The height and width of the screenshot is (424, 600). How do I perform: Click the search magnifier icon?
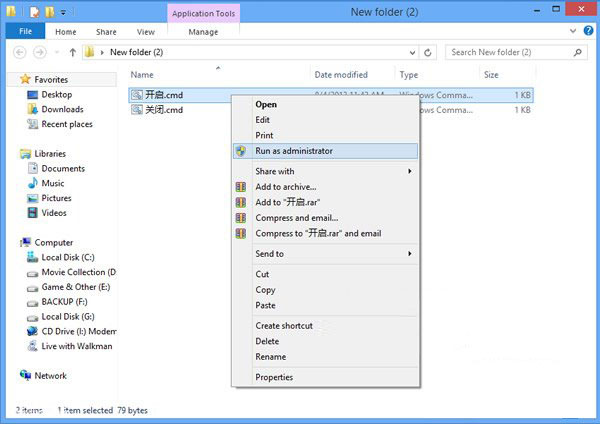[578, 52]
